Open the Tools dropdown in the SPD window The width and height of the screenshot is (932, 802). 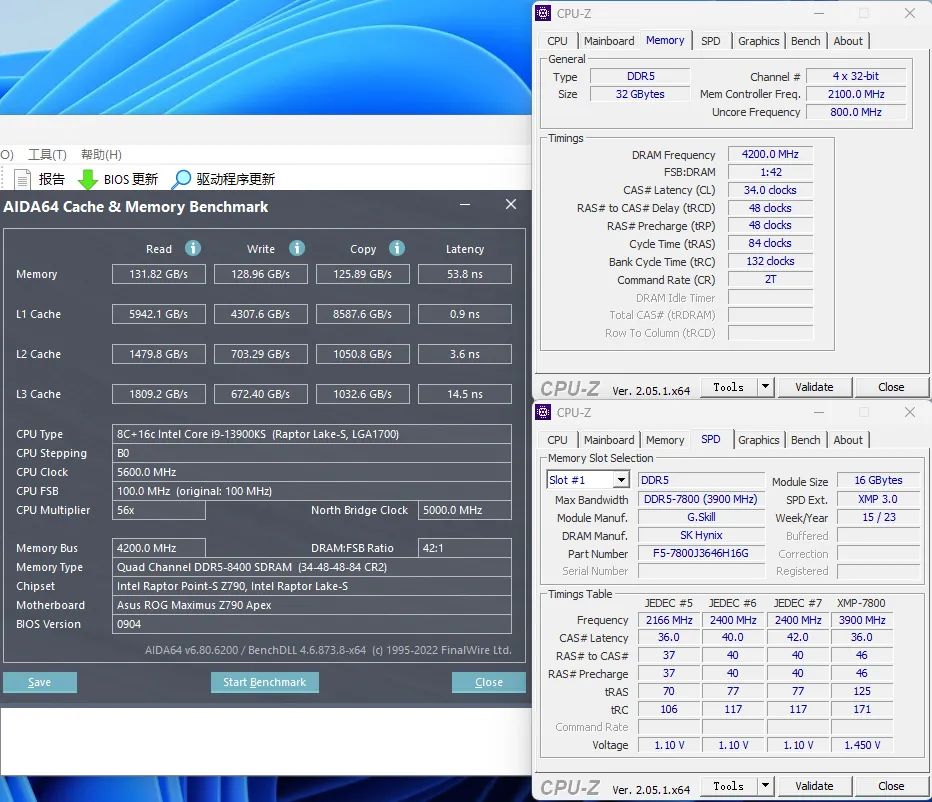click(x=737, y=786)
